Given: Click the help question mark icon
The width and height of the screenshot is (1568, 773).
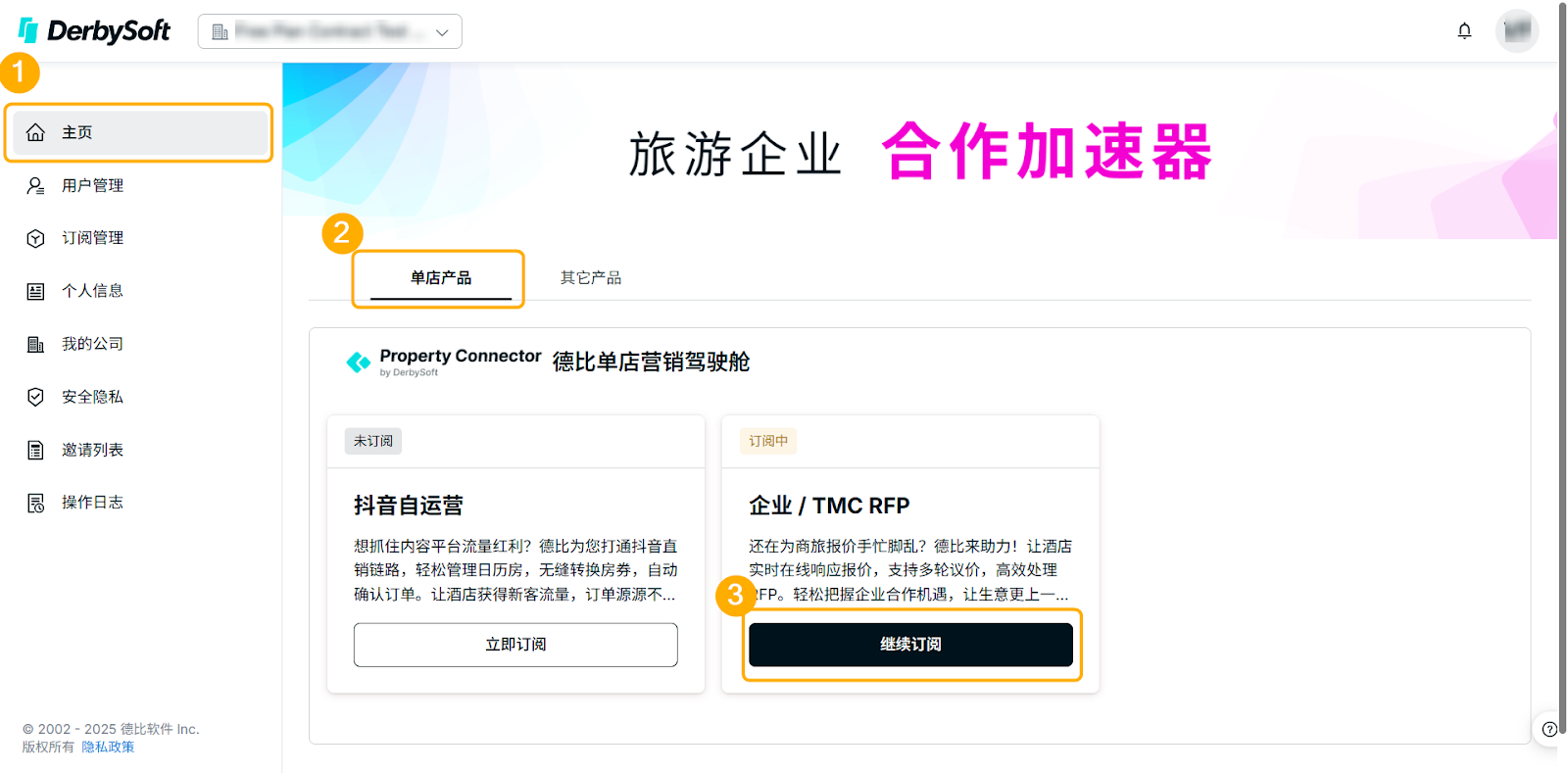Looking at the screenshot, I should pyautogui.click(x=1549, y=729).
